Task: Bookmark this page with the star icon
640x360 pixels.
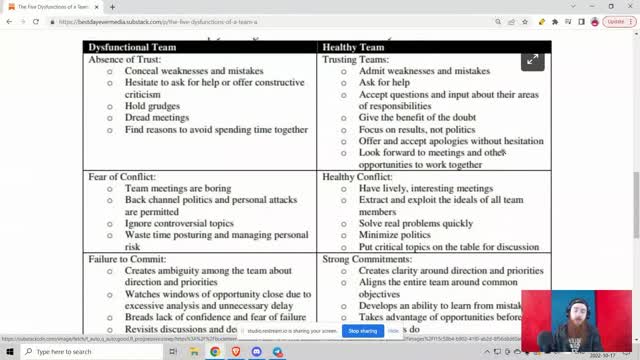Action: (525, 22)
